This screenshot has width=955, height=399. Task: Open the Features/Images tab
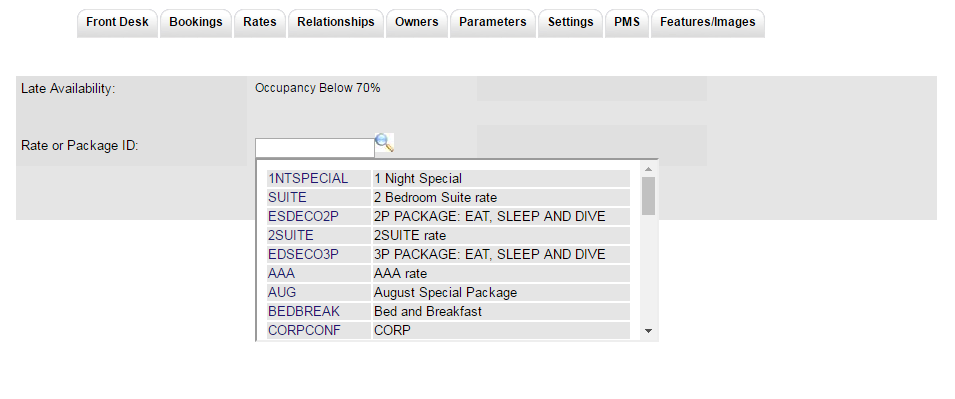(708, 23)
